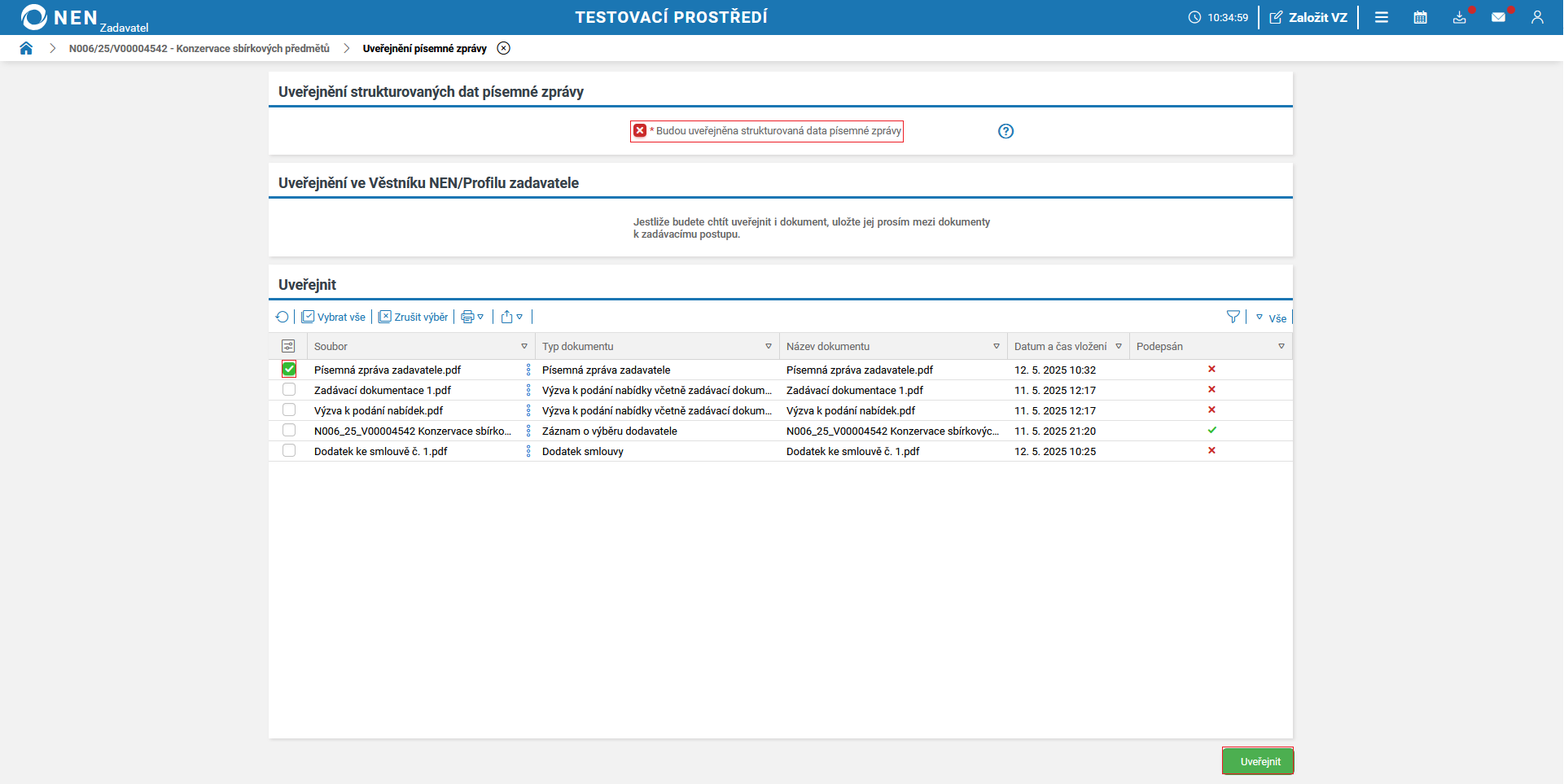1564x784 pixels.
Task: Go to the home page icon
Action: coord(26,48)
